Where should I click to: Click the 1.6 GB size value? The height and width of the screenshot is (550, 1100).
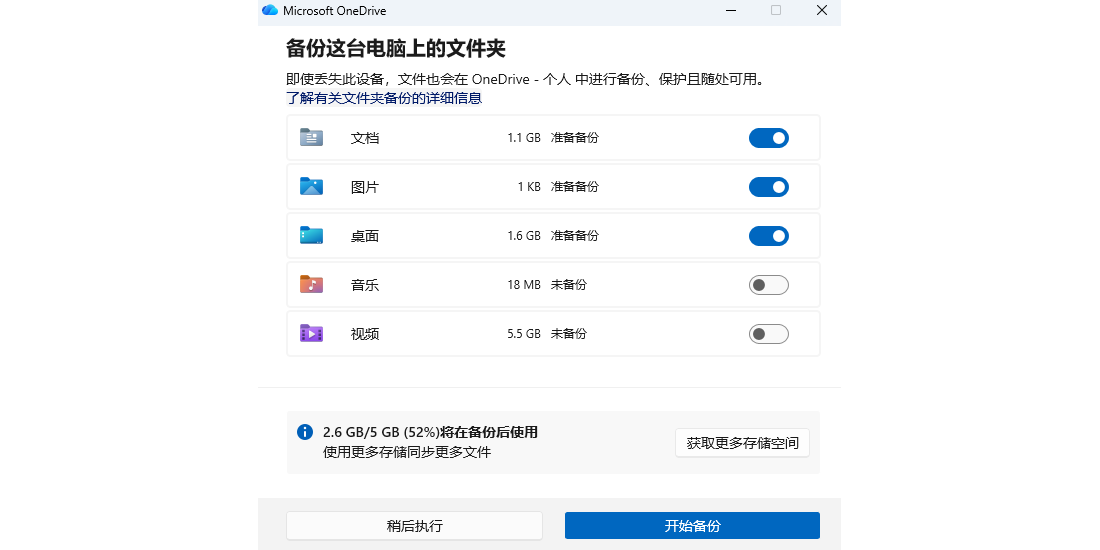(x=524, y=236)
